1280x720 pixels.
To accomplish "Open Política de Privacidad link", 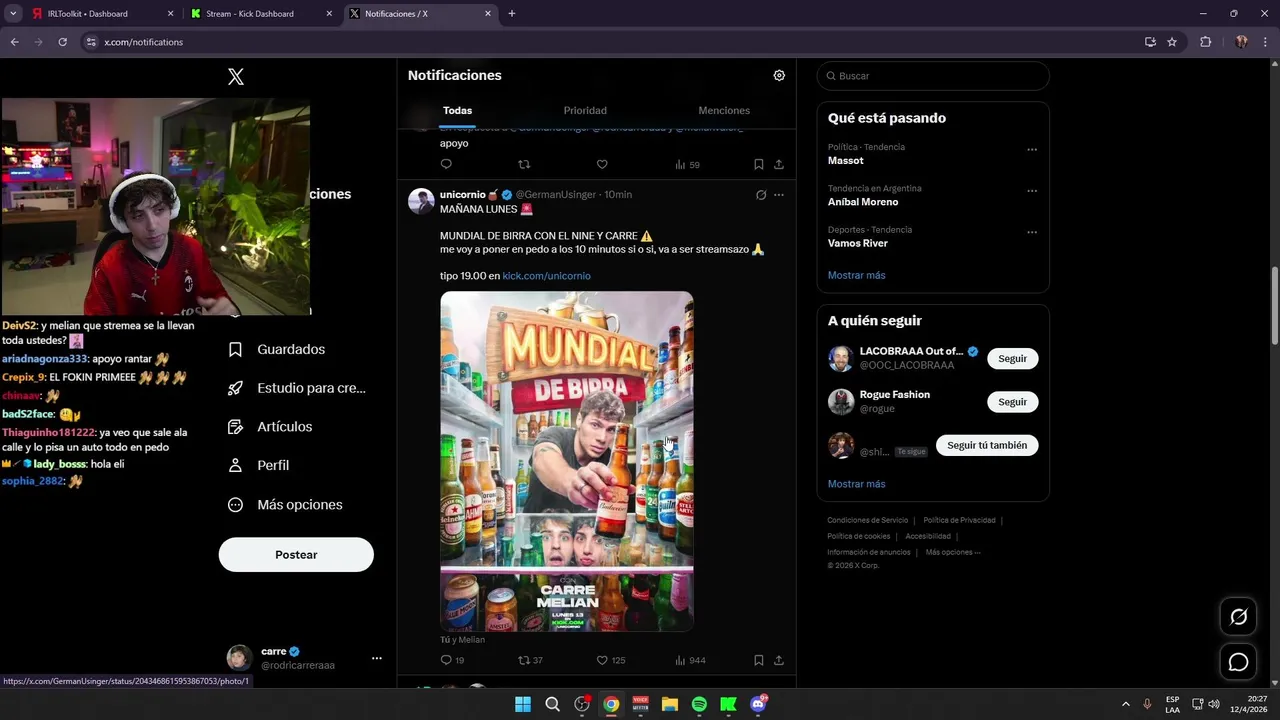I will (x=959, y=520).
